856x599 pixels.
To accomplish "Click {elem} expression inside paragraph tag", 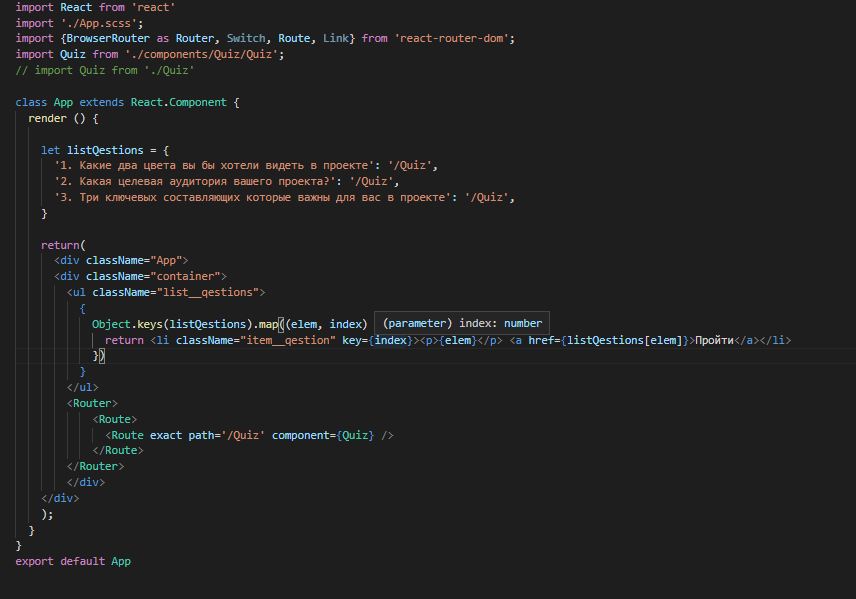I will tap(458, 340).
